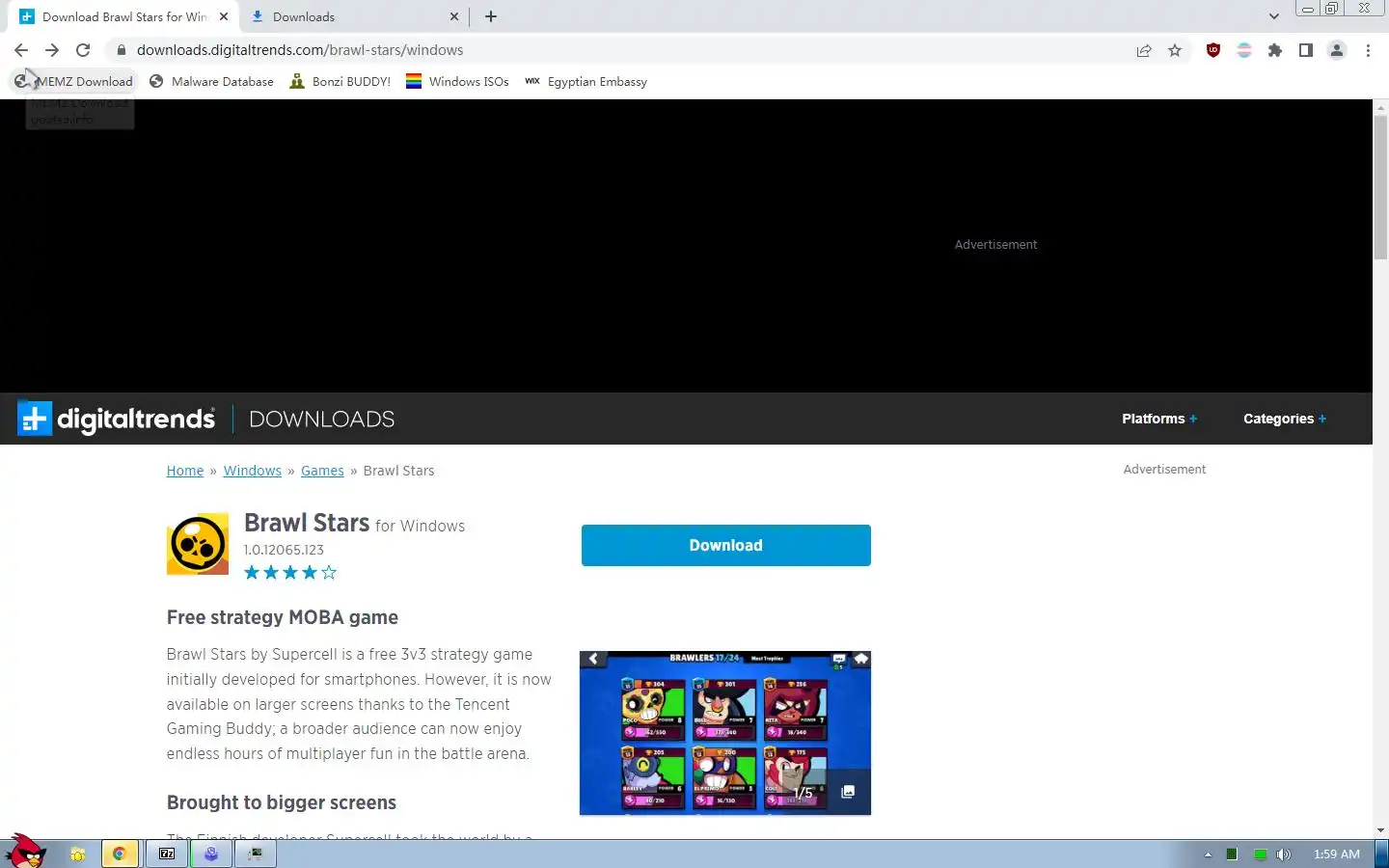Open the Egyptian Embassy bookmark
This screenshot has height=868, width=1389.
(x=586, y=82)
